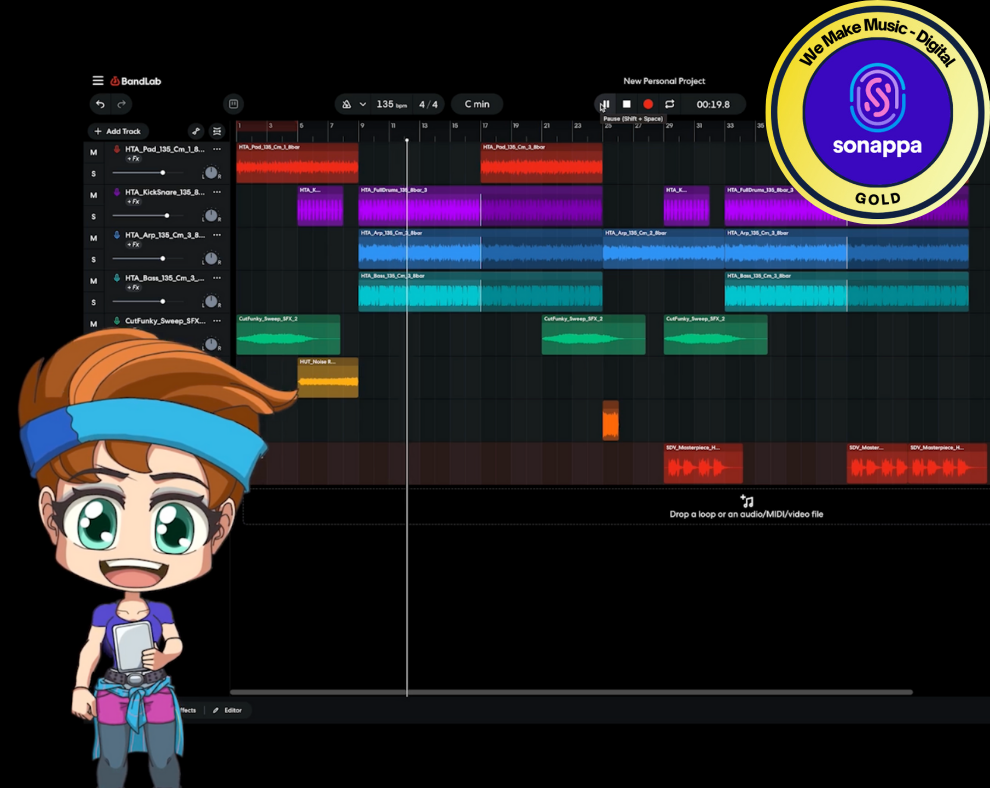This screenshot has width=990, height=788.
Task: Click the teal instrument icon on the Bass track
Action: tap(117, 278)
